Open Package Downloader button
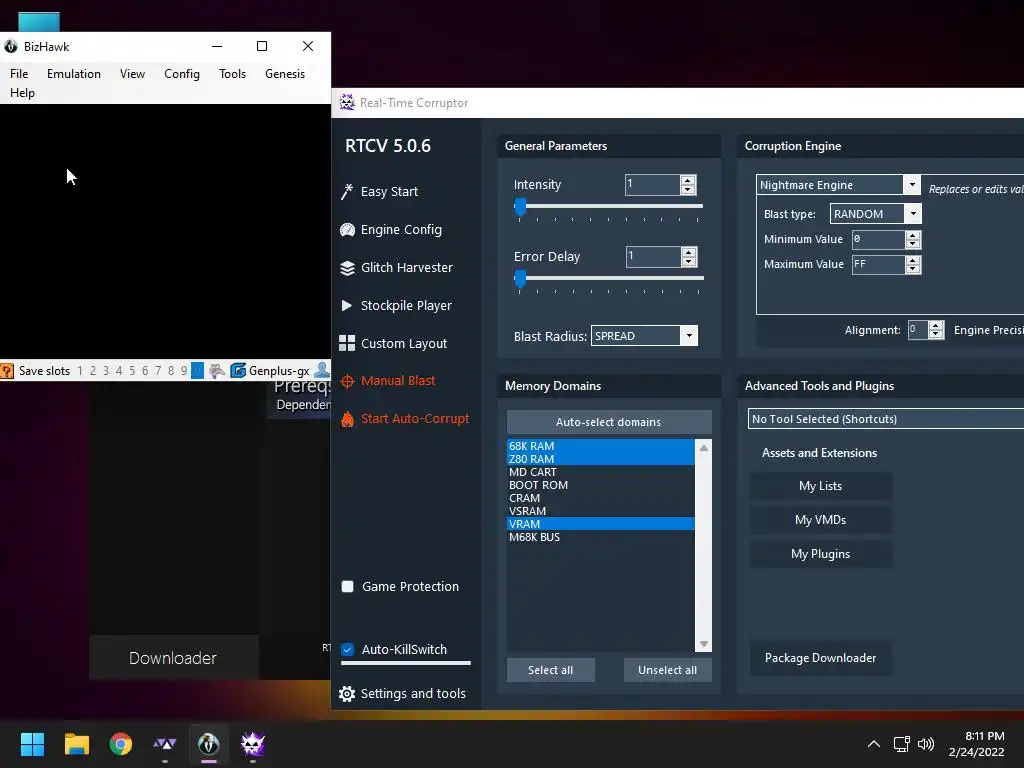Viewport: 1024px width, 768px height. (x=821, y=658)
